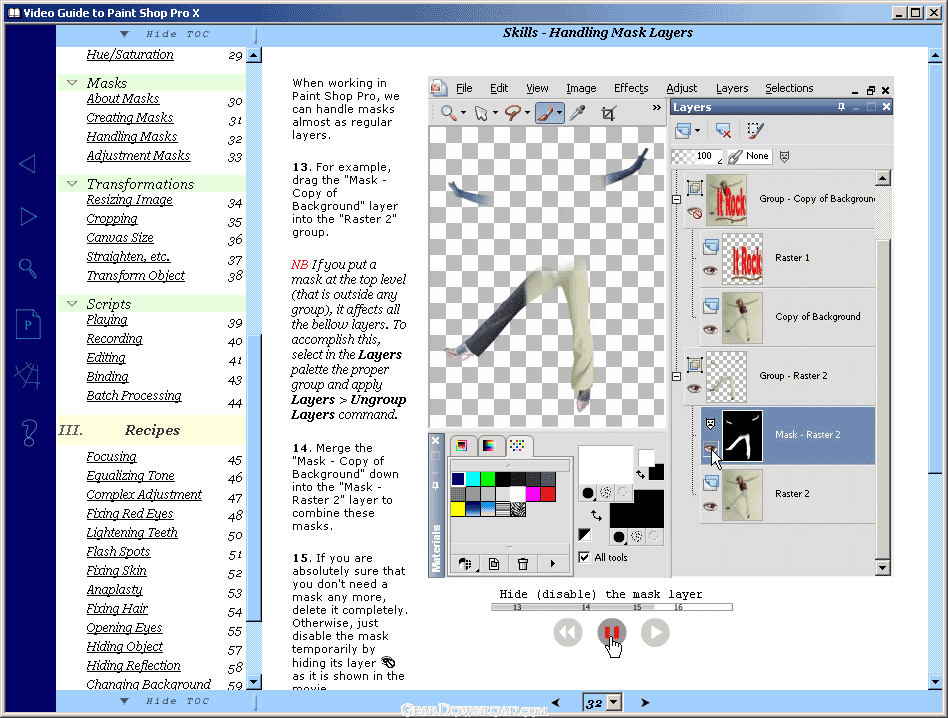Click the lock transparency icon beside None
Screen dimensions: 948x718
pyautogui.click(x=784, y=157)
